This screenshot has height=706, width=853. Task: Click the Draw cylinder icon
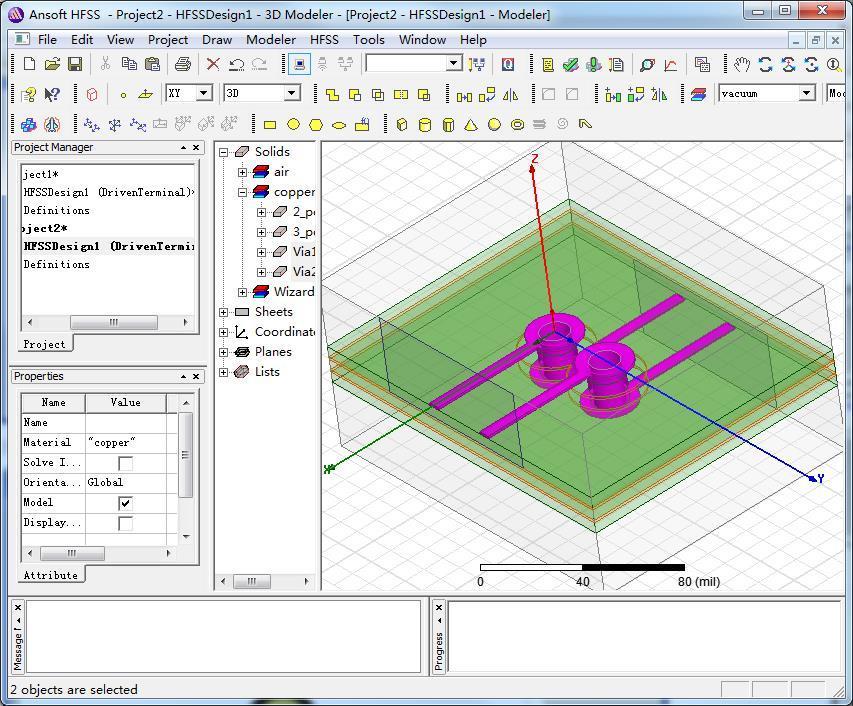point(425,125)
